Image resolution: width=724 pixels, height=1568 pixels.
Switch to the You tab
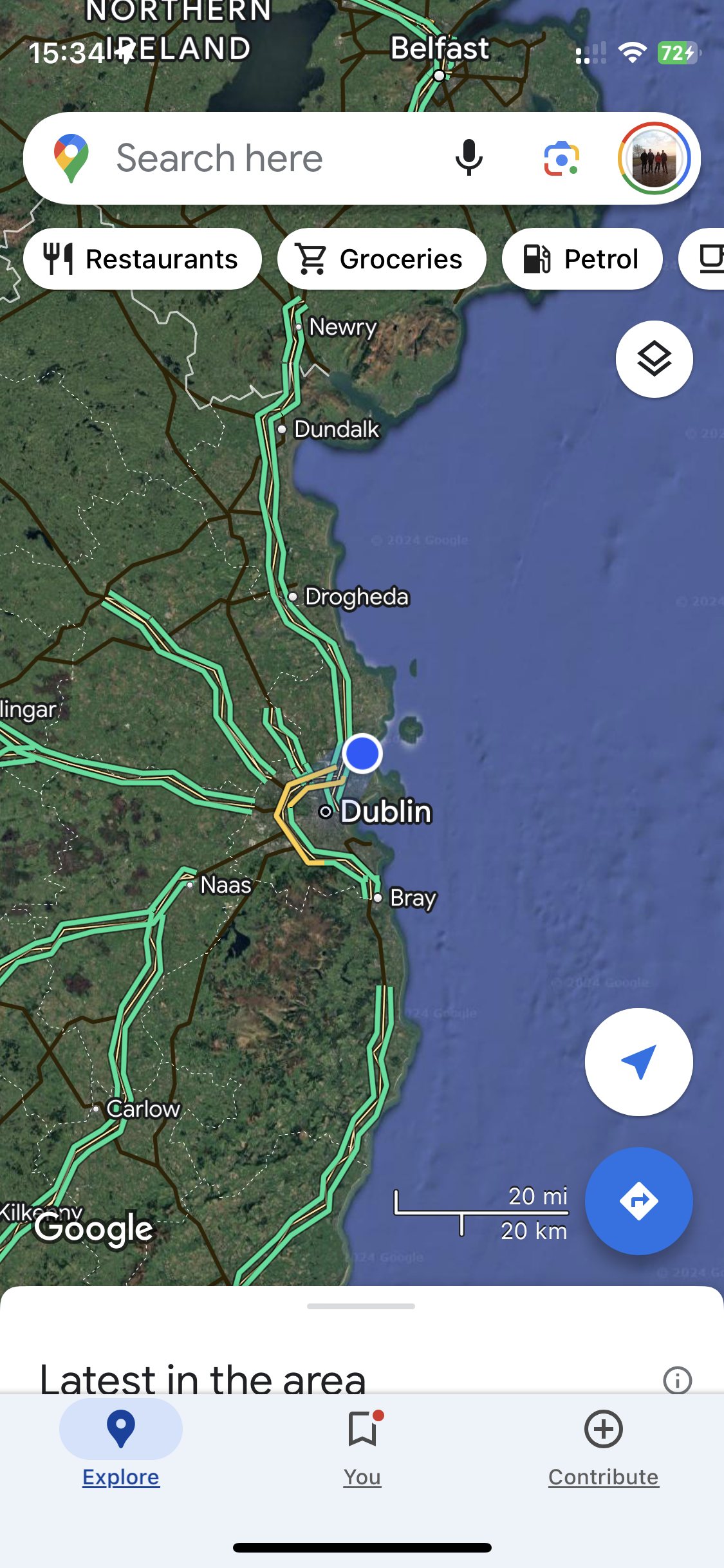[362, 1443]
